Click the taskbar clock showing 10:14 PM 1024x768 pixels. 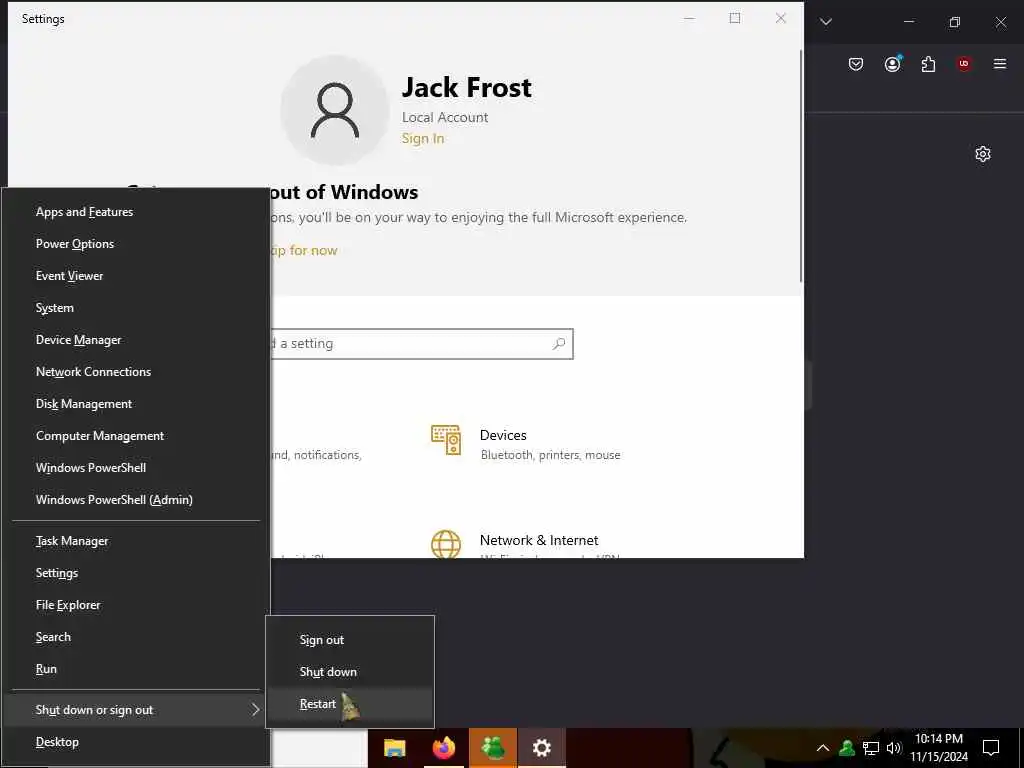coord(939,748)
